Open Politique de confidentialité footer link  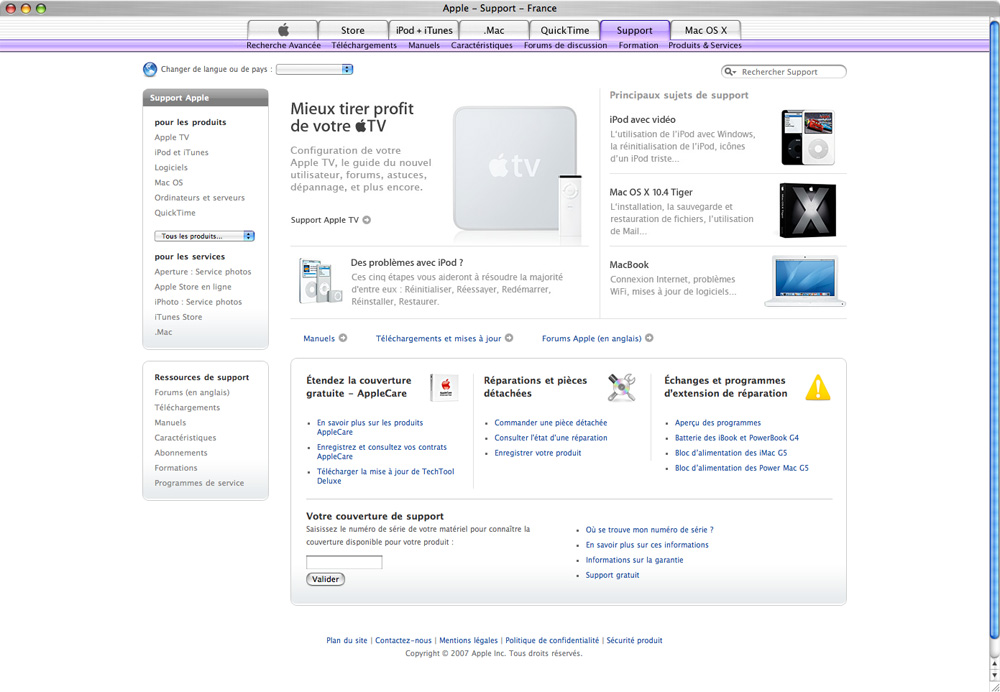pyautogui.click(x=552, y=640)
